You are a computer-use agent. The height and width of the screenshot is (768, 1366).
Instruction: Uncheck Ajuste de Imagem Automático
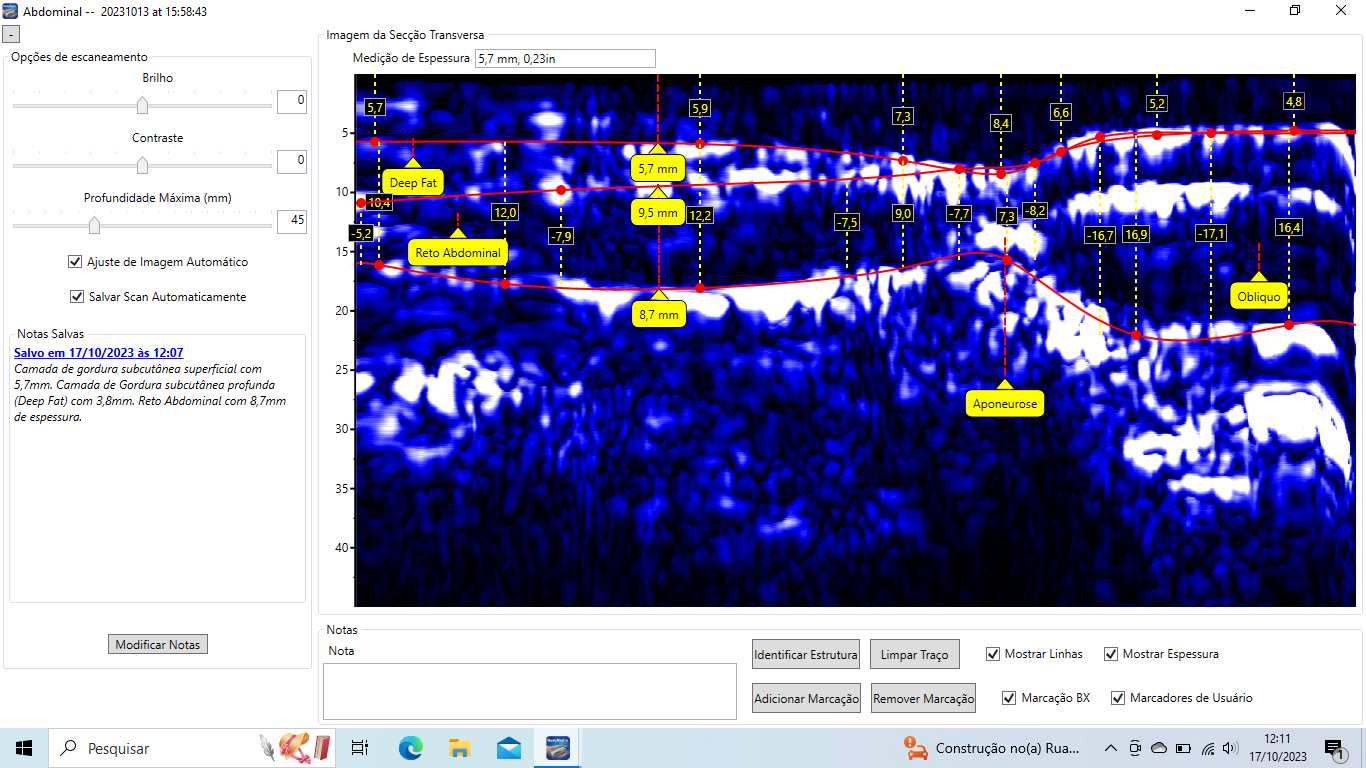(75, 262)
